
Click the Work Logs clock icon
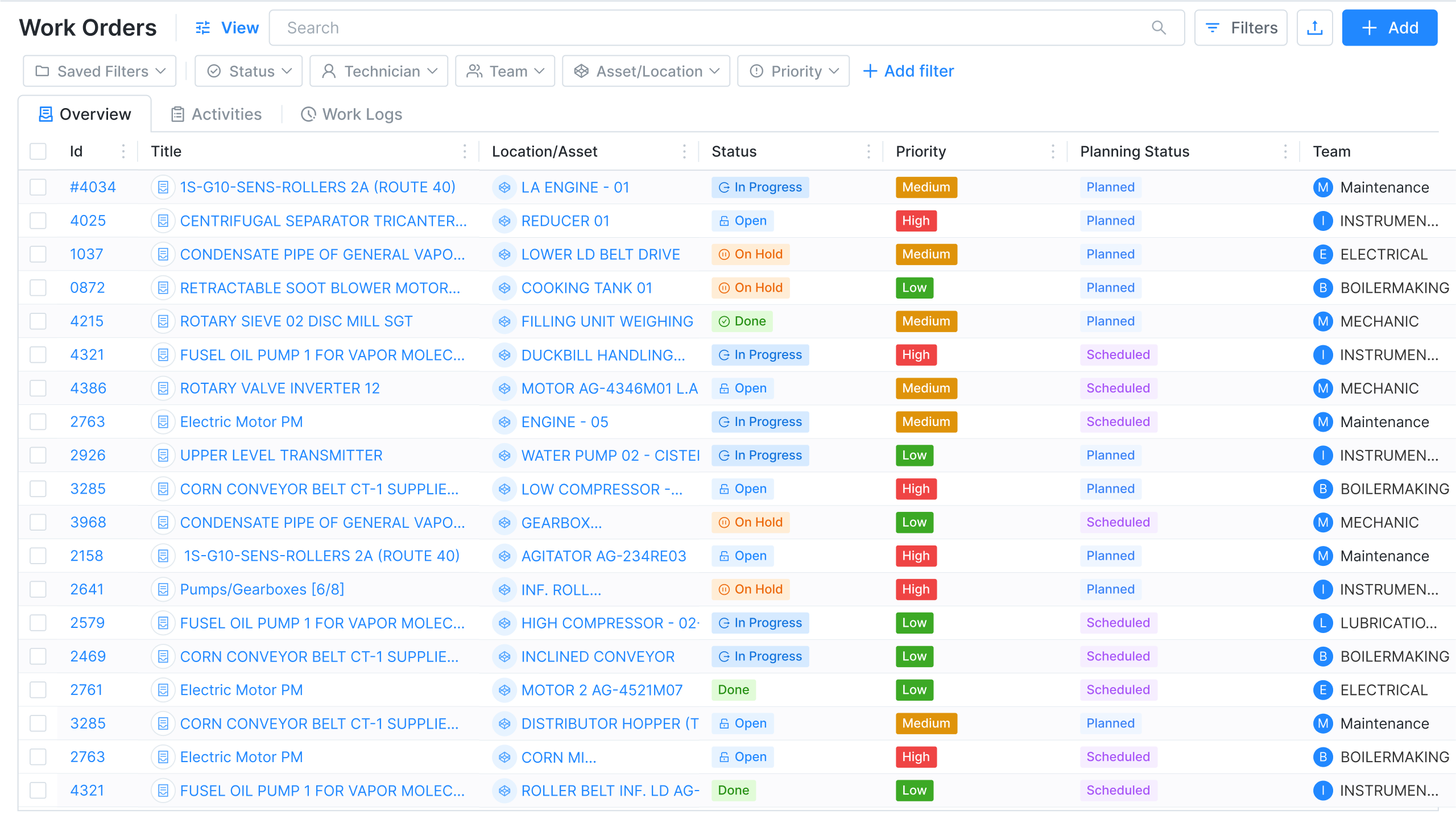(x=308, y=114)
